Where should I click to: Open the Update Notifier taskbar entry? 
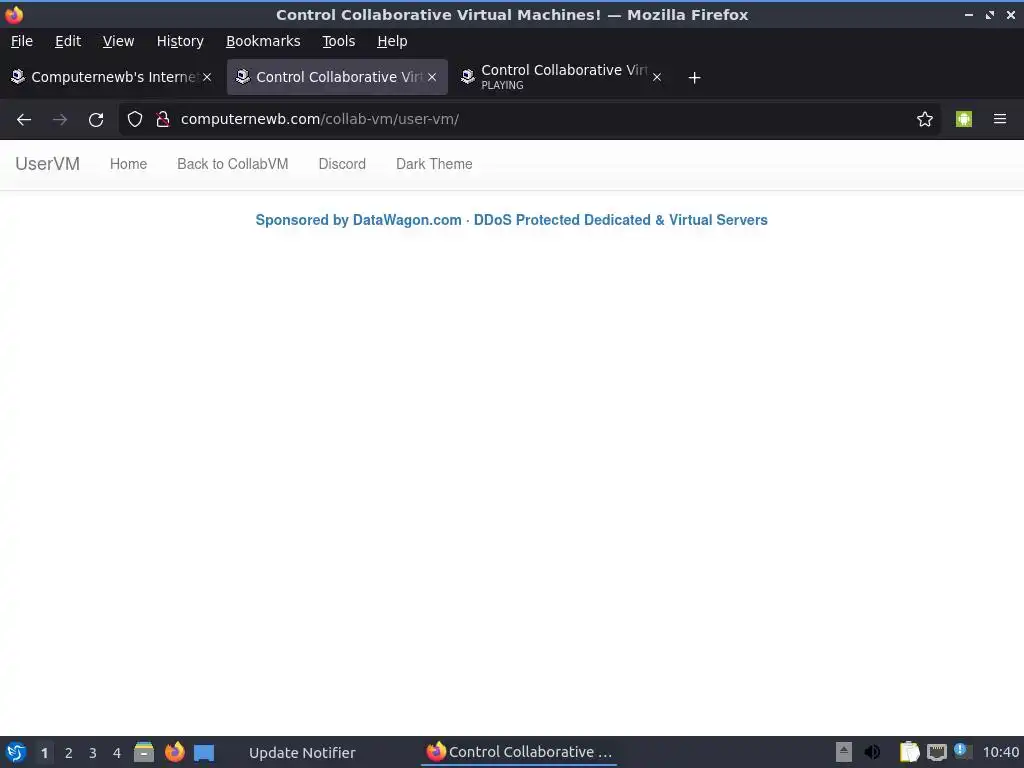coord(302,753)
